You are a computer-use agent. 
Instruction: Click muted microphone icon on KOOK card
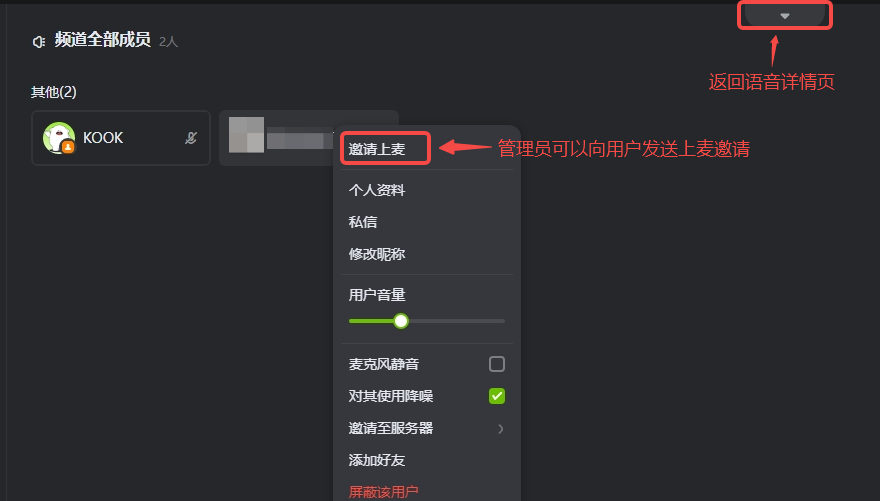coord(191,138)
